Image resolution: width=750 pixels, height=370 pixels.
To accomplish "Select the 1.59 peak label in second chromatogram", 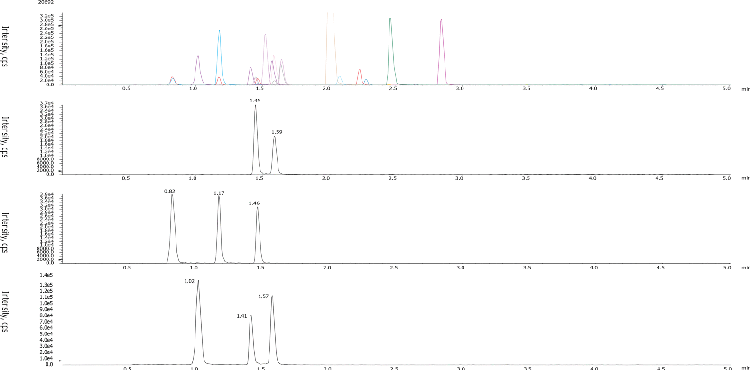I will tap(277, 132).
